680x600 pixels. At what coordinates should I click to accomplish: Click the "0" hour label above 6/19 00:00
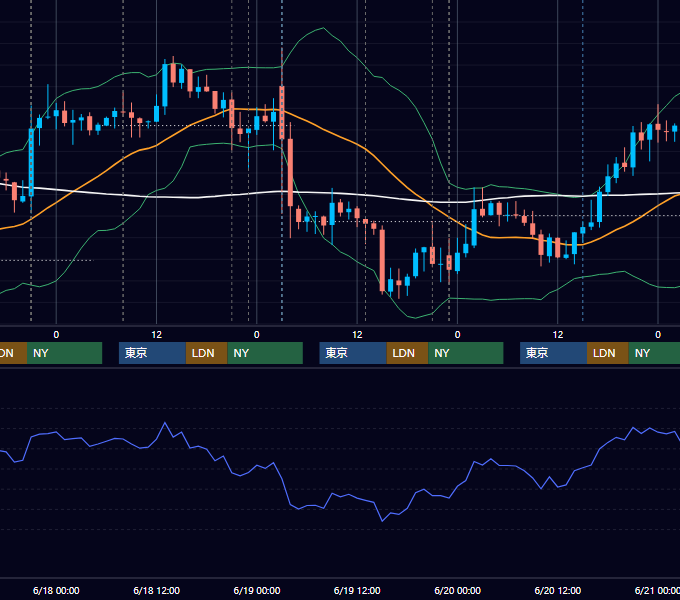(257, 335)
